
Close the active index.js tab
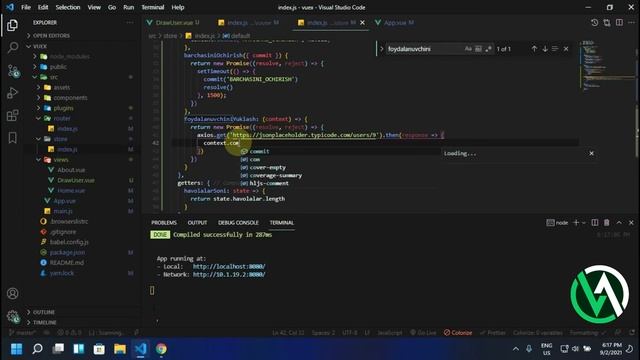362,23
